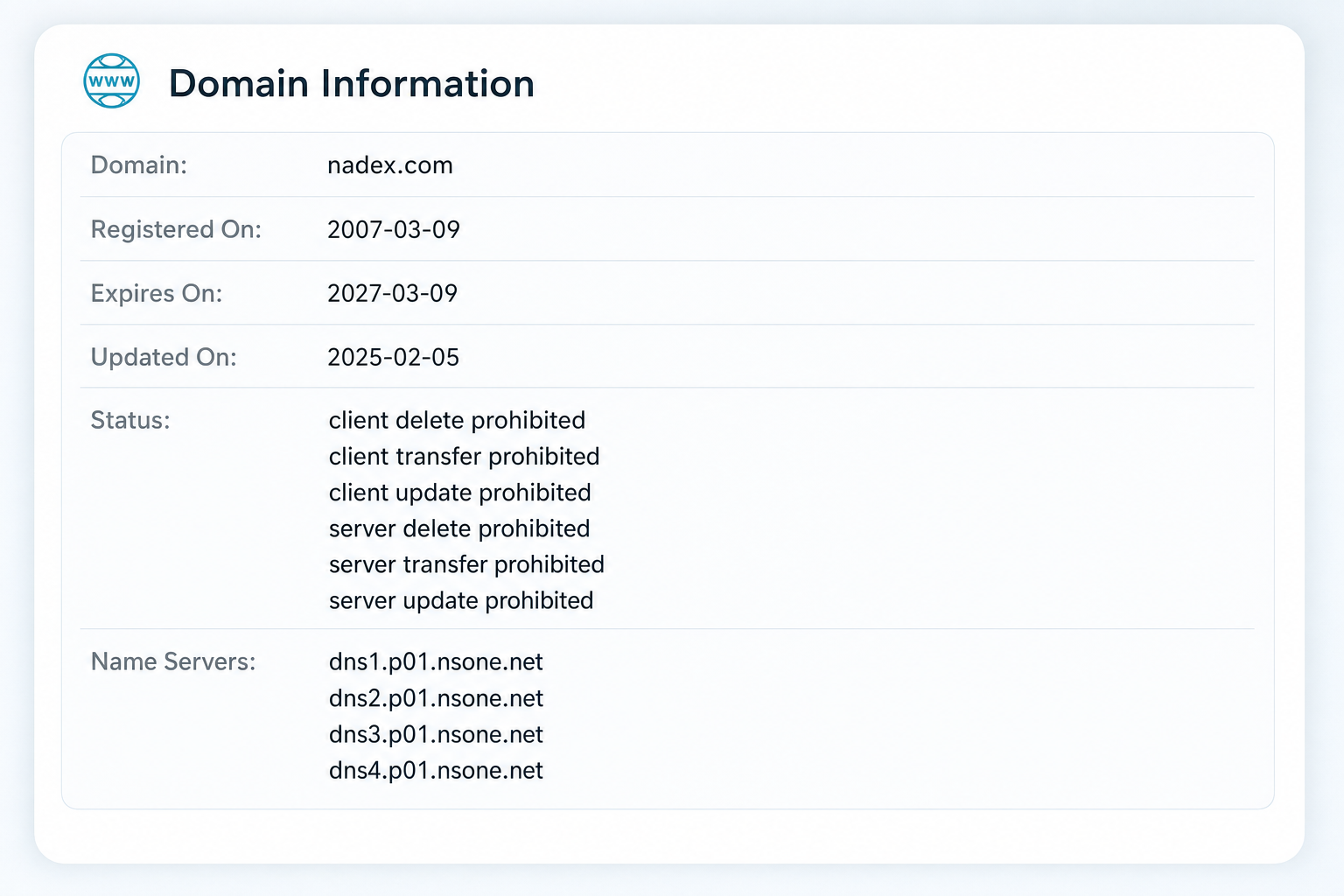Viewport: 1344px width, 896px height.
Task: Click the Registered On date 2007-03-09
Action: point(394,229)
